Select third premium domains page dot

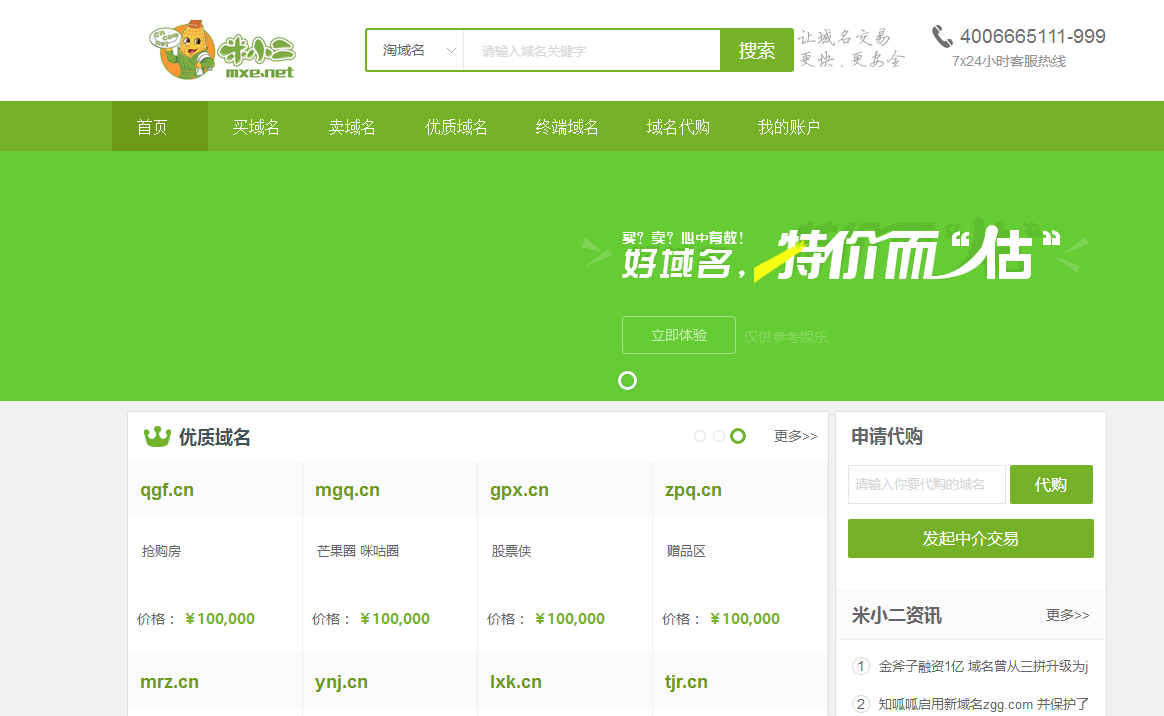(x=738, y=436)
